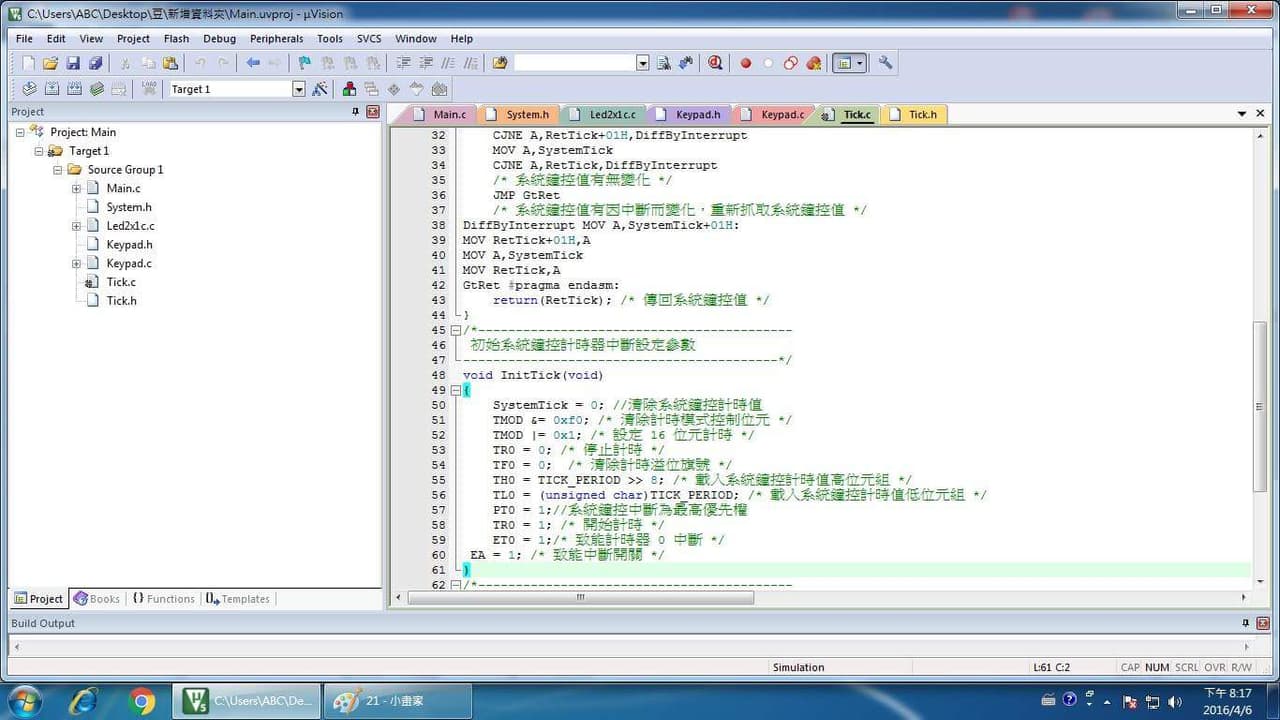Select the Functions panel tab
This screenshot has height=720, width=1280.
[163, 599]
